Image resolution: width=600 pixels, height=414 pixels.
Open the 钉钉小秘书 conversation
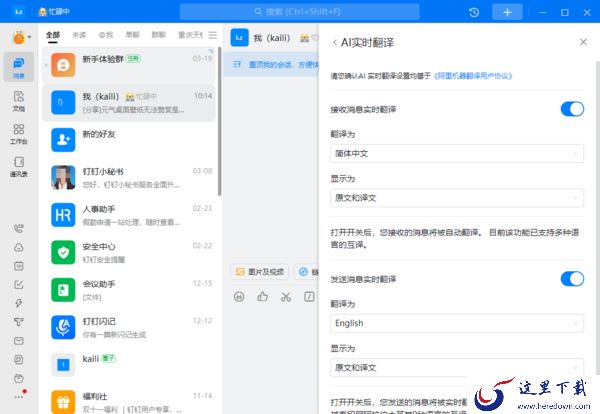coord(128,178)
